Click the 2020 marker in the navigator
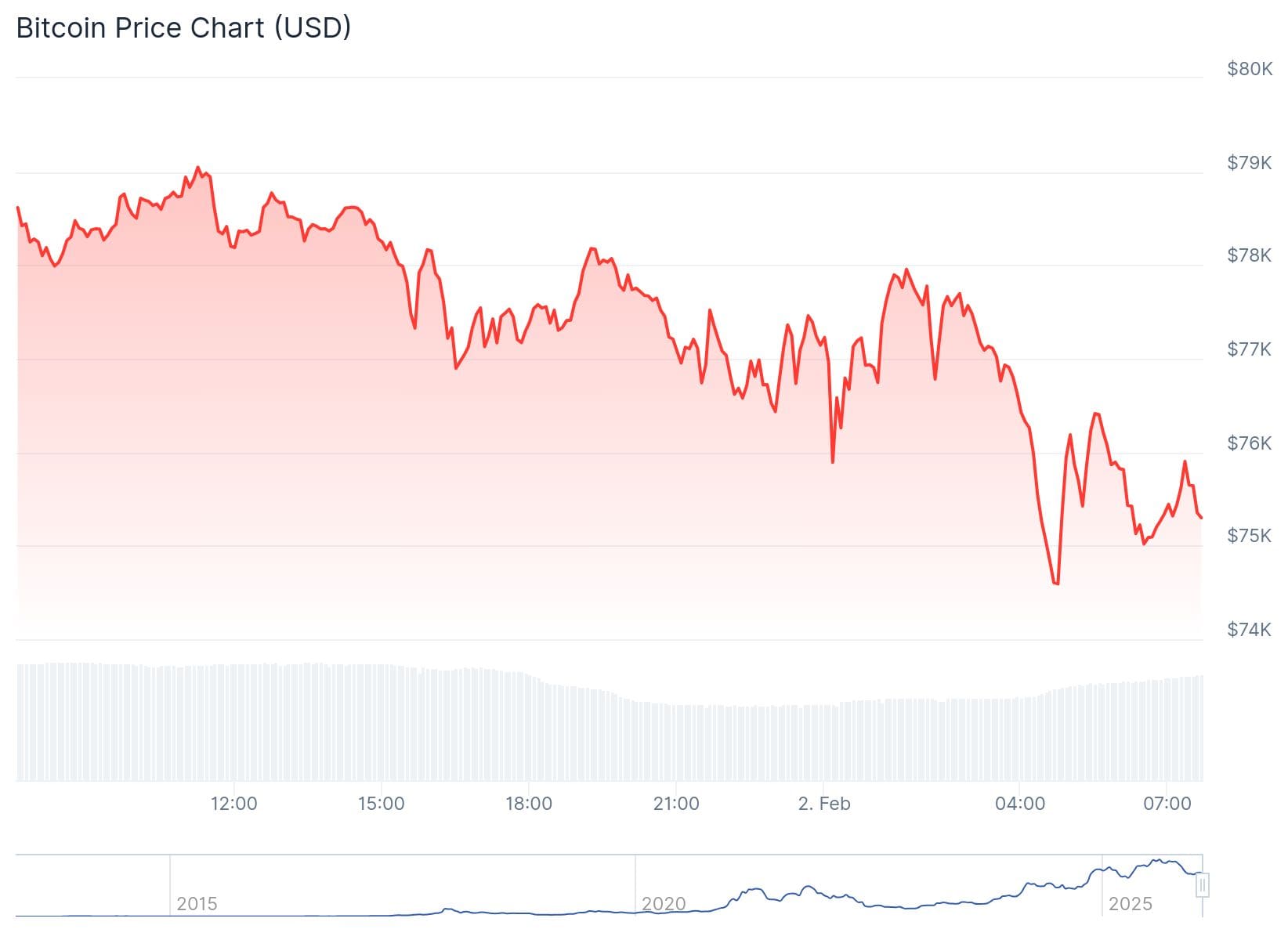Viewport: 1288px width, 940px height. coord(663,904)
